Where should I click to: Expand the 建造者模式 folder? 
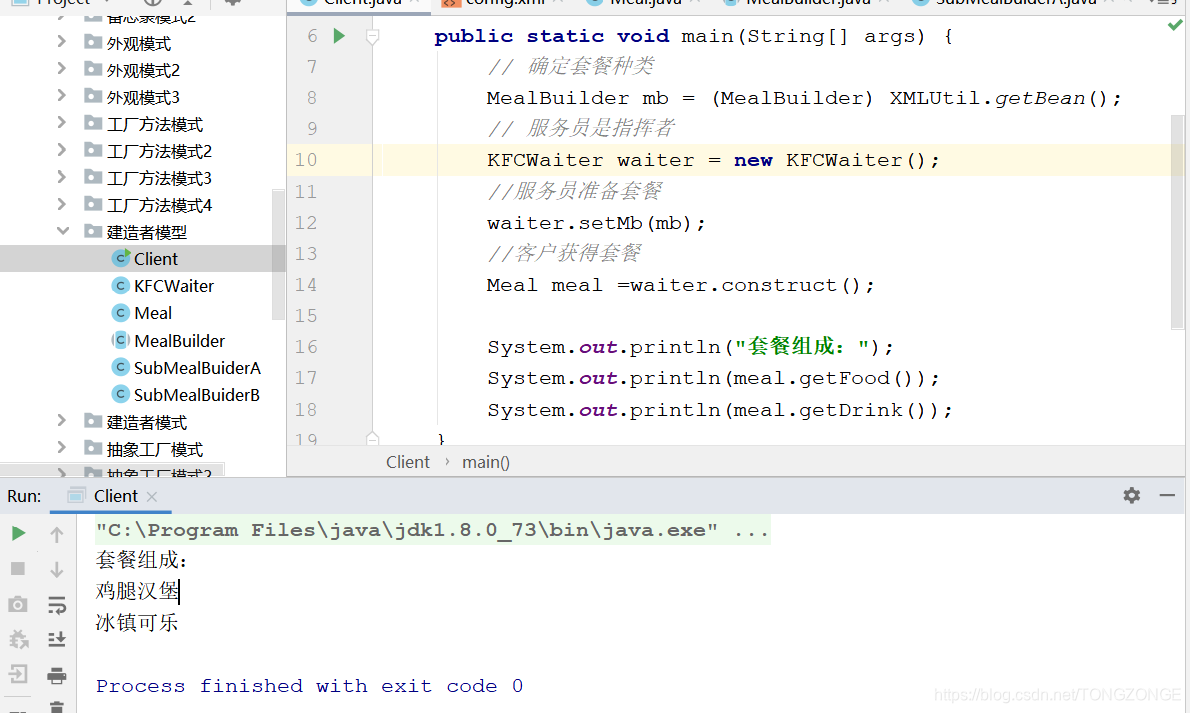[x=62, y=421]
